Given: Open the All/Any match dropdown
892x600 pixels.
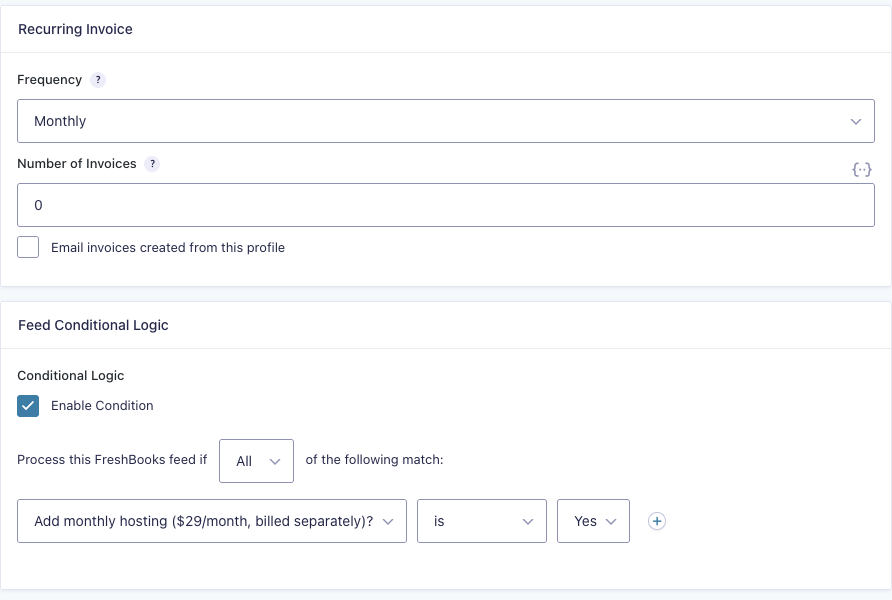Looking at the screenshot, I should pyautogui.click(x=256, y=461).
